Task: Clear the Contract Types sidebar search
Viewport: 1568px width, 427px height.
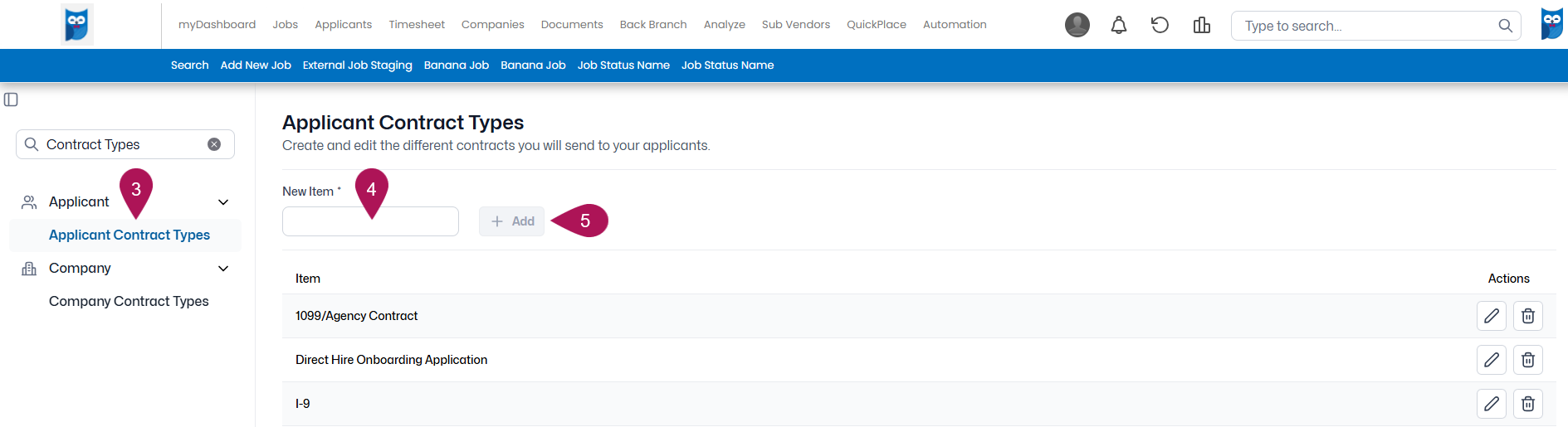Action: coord(214,144)
